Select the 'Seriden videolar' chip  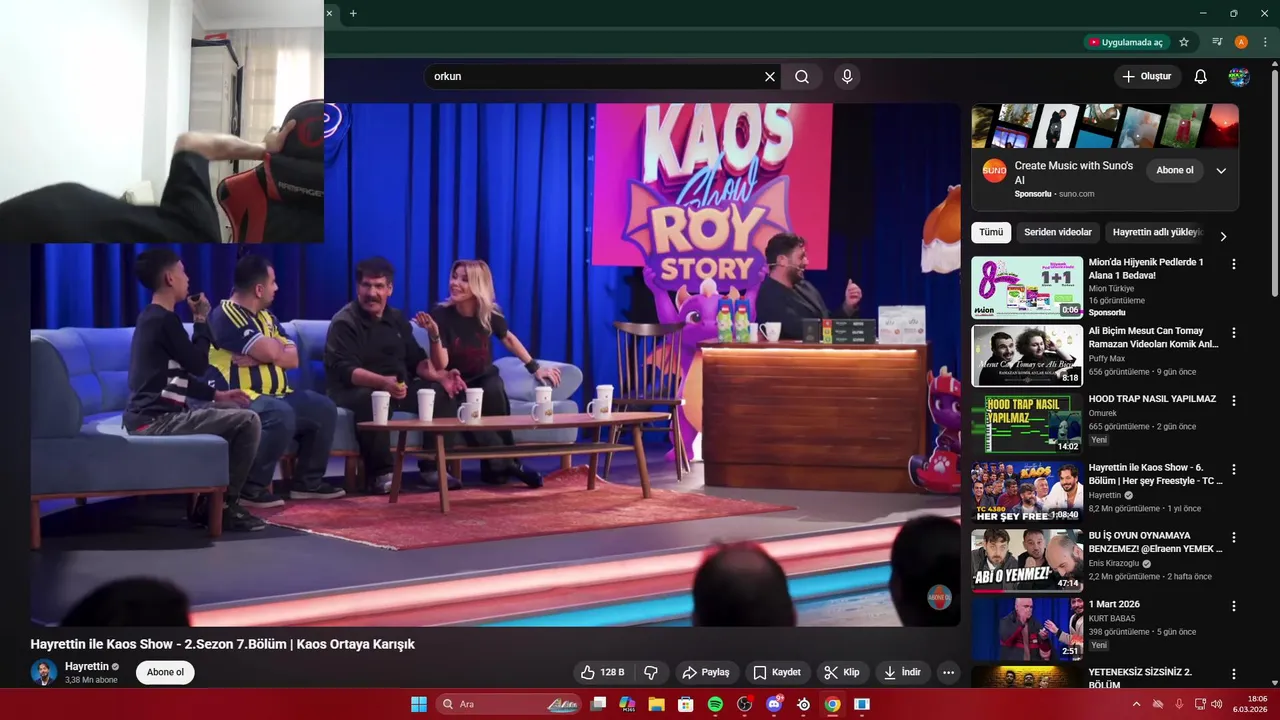(1058, 232)
